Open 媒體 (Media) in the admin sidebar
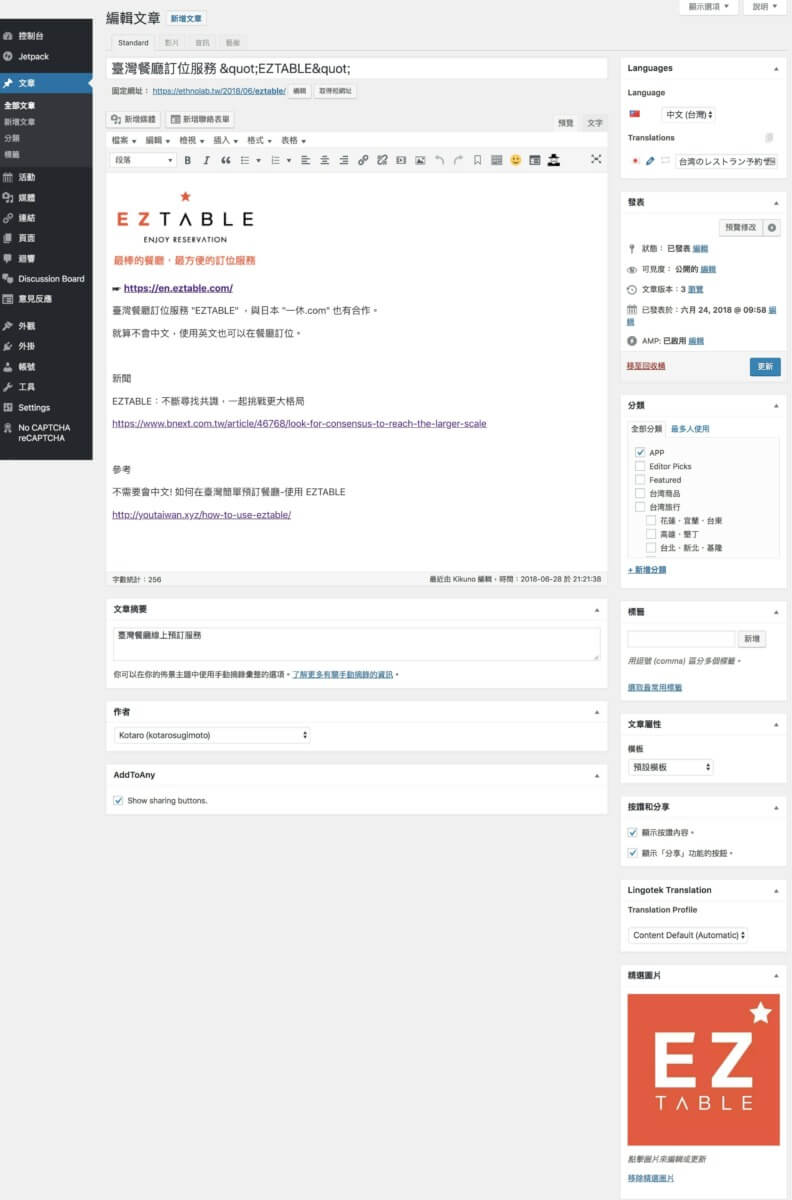The height and width of the screenshot is (1200, 792). (x=46, y=198)
